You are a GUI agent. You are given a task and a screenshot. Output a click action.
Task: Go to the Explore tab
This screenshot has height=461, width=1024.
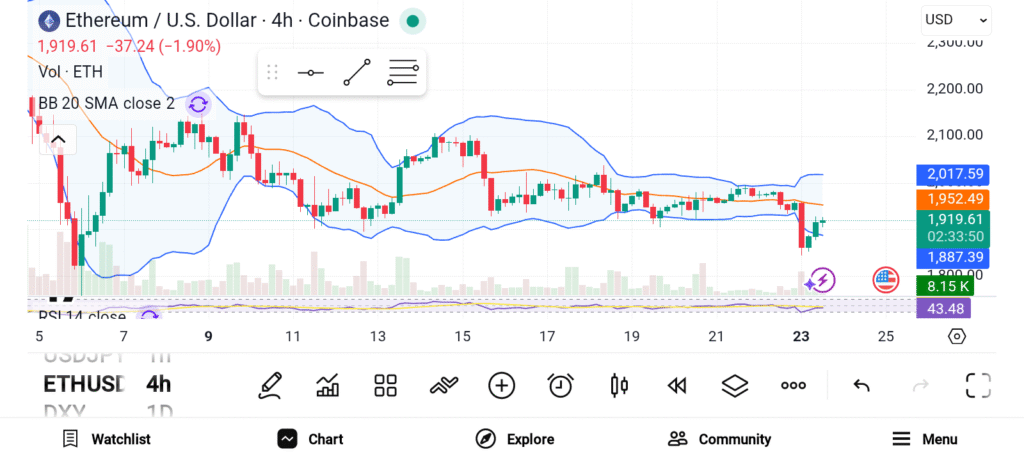click(515, 439)
